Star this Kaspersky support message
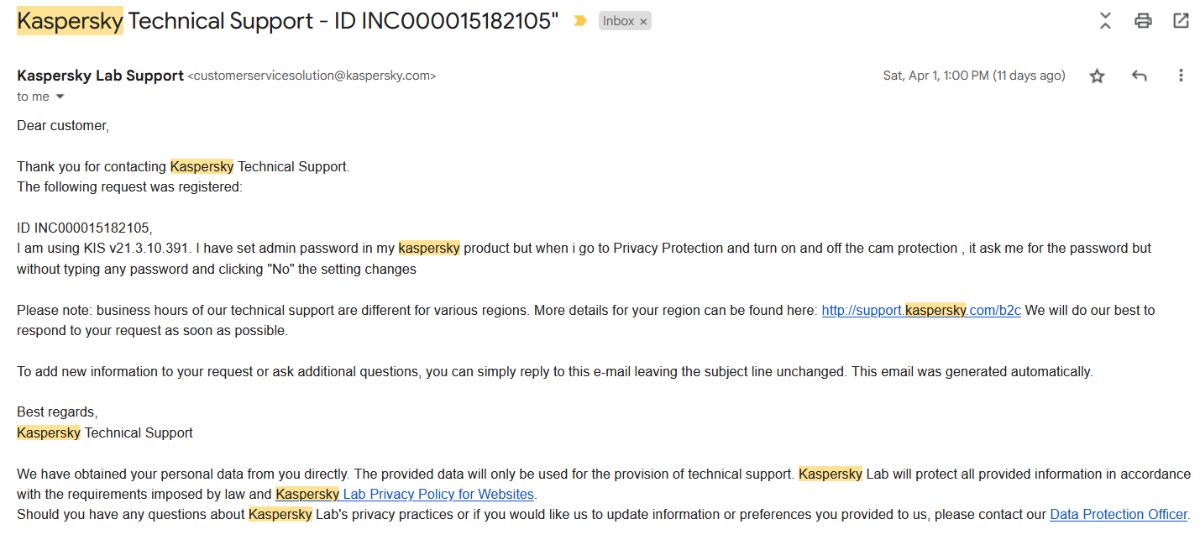The image size is (1200, 540). click(1097, 76)
